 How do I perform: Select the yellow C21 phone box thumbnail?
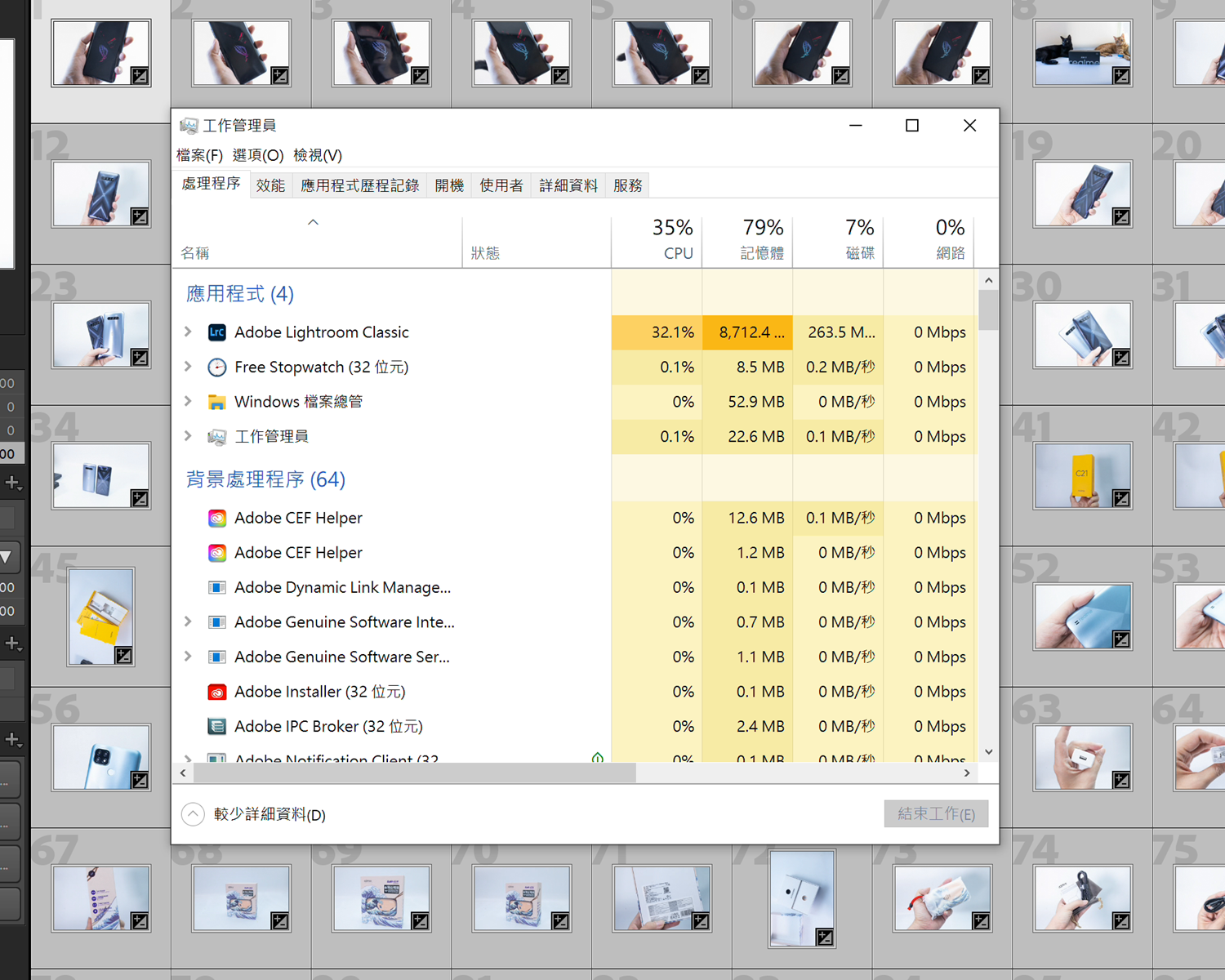point(1082,476)
